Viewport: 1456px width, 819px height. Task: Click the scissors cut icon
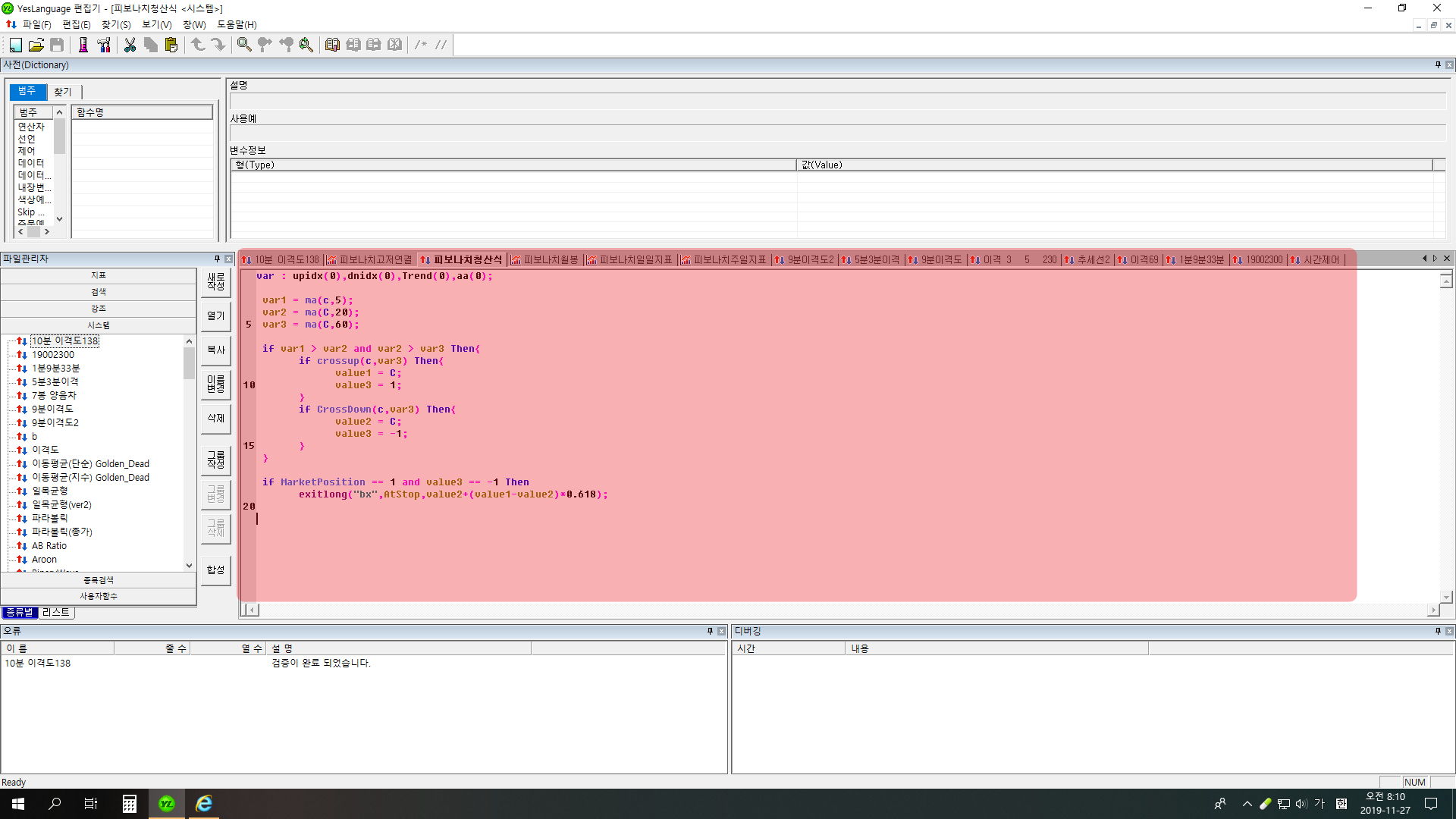[x=130, y=45]
